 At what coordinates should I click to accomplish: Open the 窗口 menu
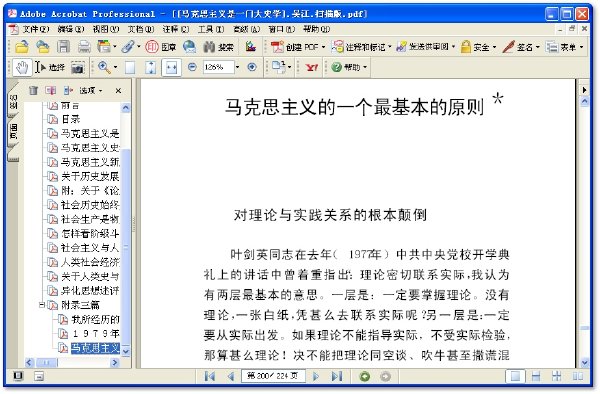pos(281,29)
